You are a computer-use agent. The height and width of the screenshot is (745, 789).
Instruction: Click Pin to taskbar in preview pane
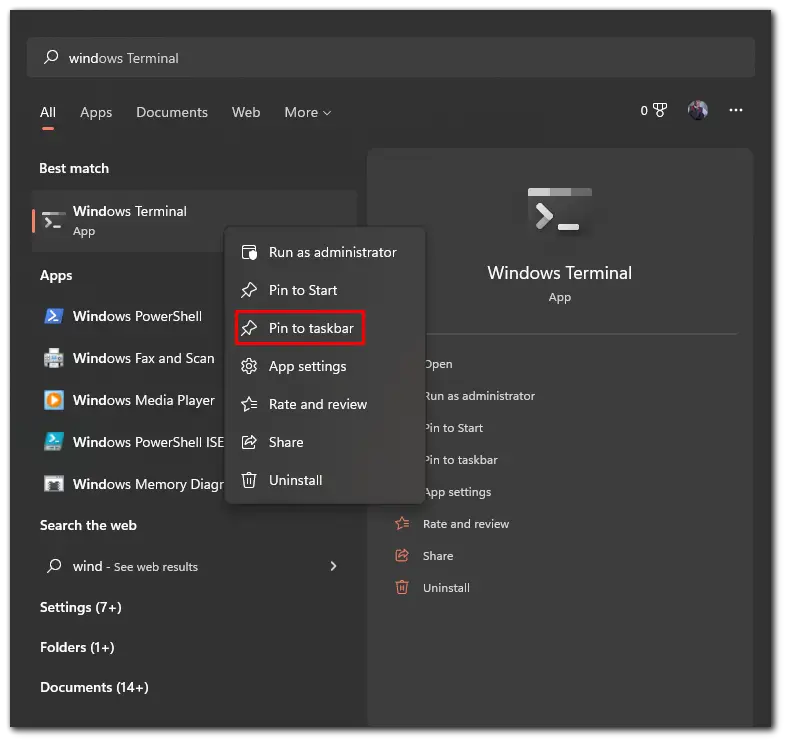click(x=461, y=460)
